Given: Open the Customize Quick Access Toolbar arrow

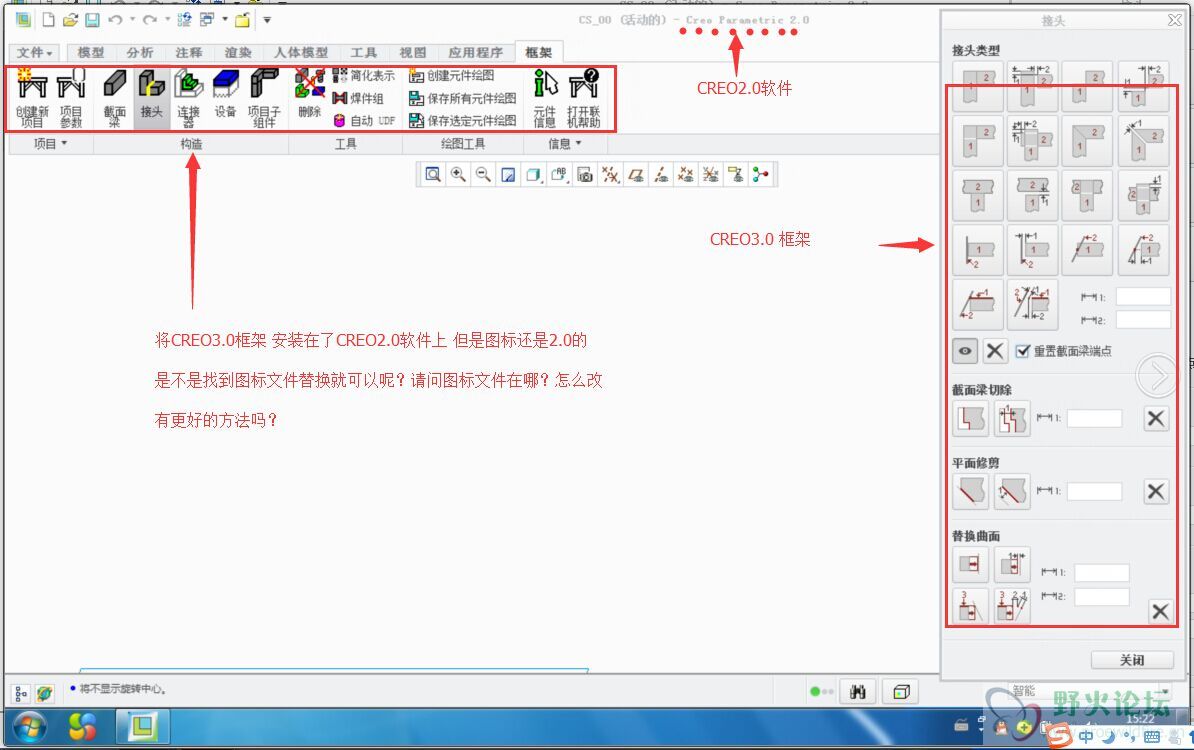Looking at the screenshot, I should coord(267,20).
